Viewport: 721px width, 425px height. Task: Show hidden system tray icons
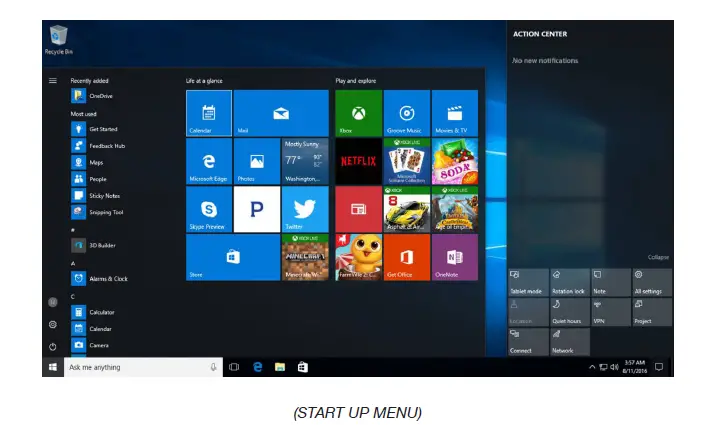[592, 367]
